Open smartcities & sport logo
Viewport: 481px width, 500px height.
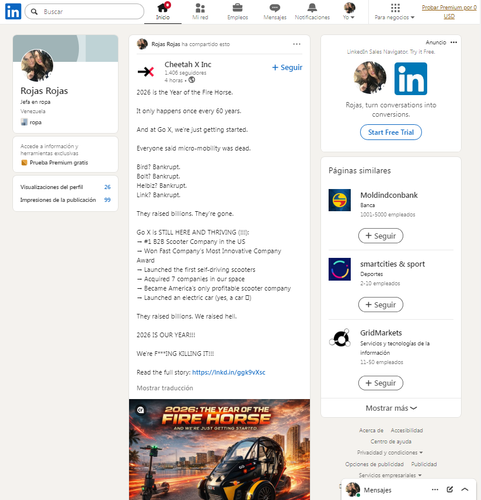click(339, 269)
